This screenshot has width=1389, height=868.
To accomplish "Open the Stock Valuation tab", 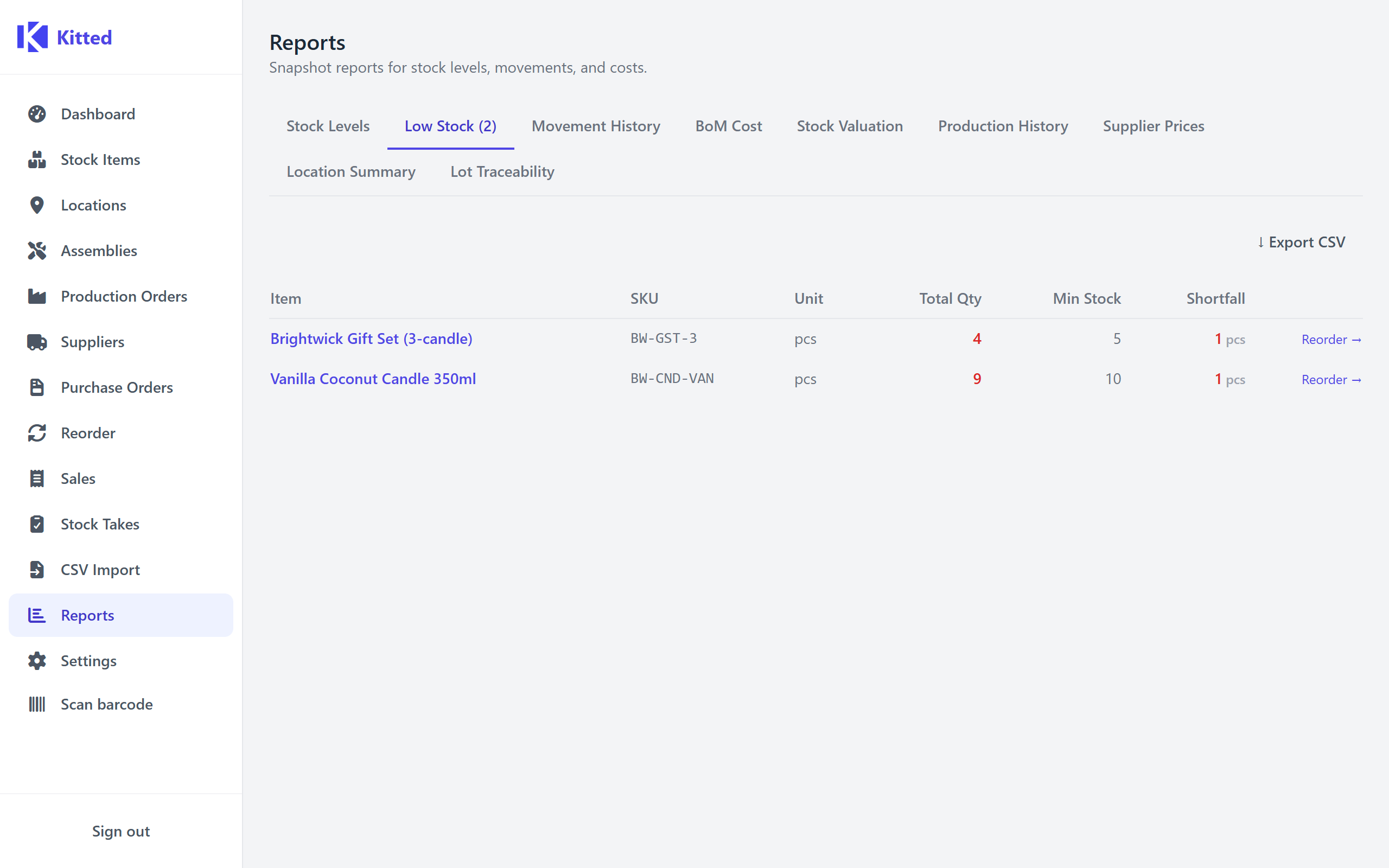I will pos(850,126).
